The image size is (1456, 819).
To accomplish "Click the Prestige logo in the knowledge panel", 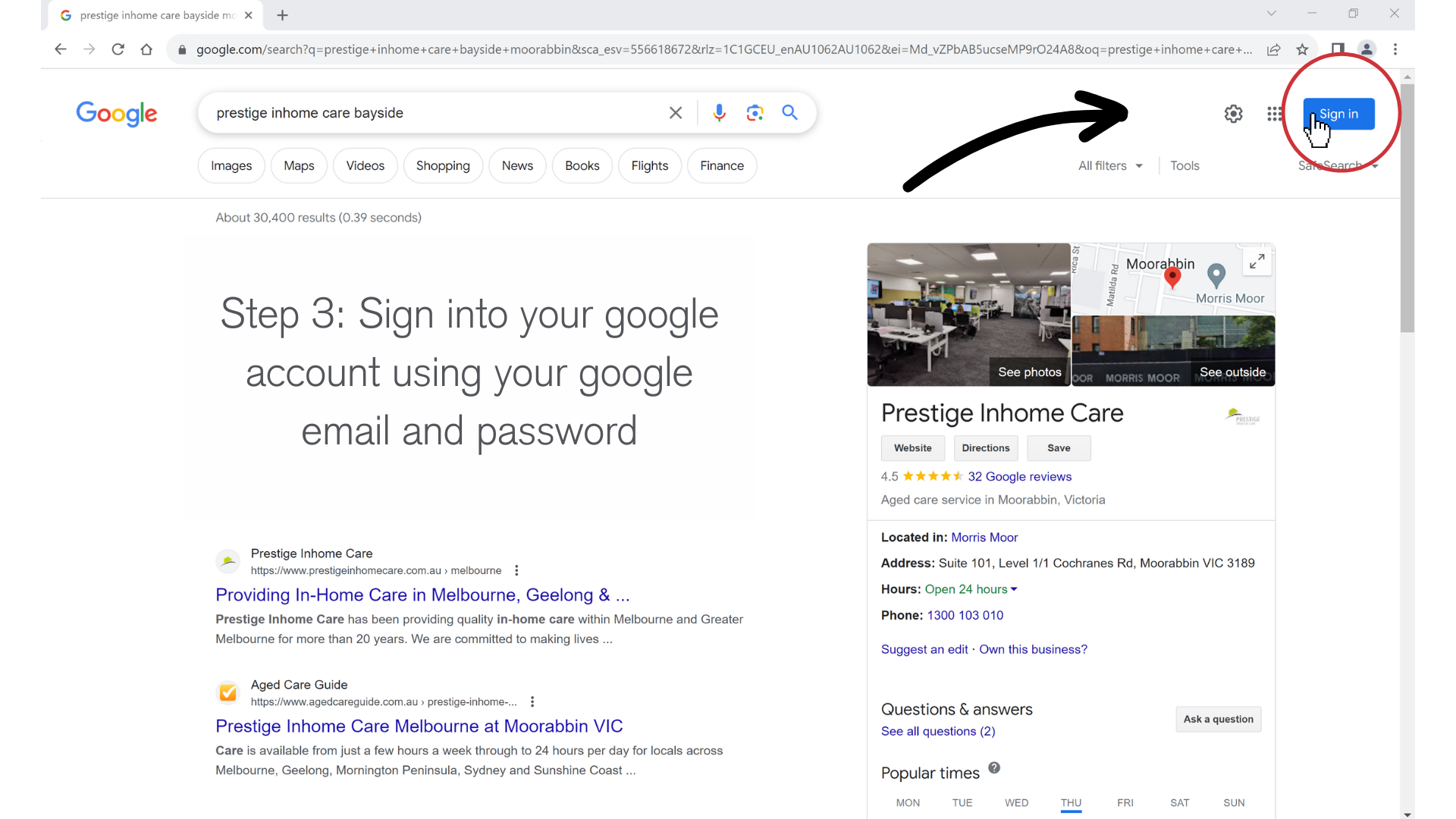I will coord(1242,416).
